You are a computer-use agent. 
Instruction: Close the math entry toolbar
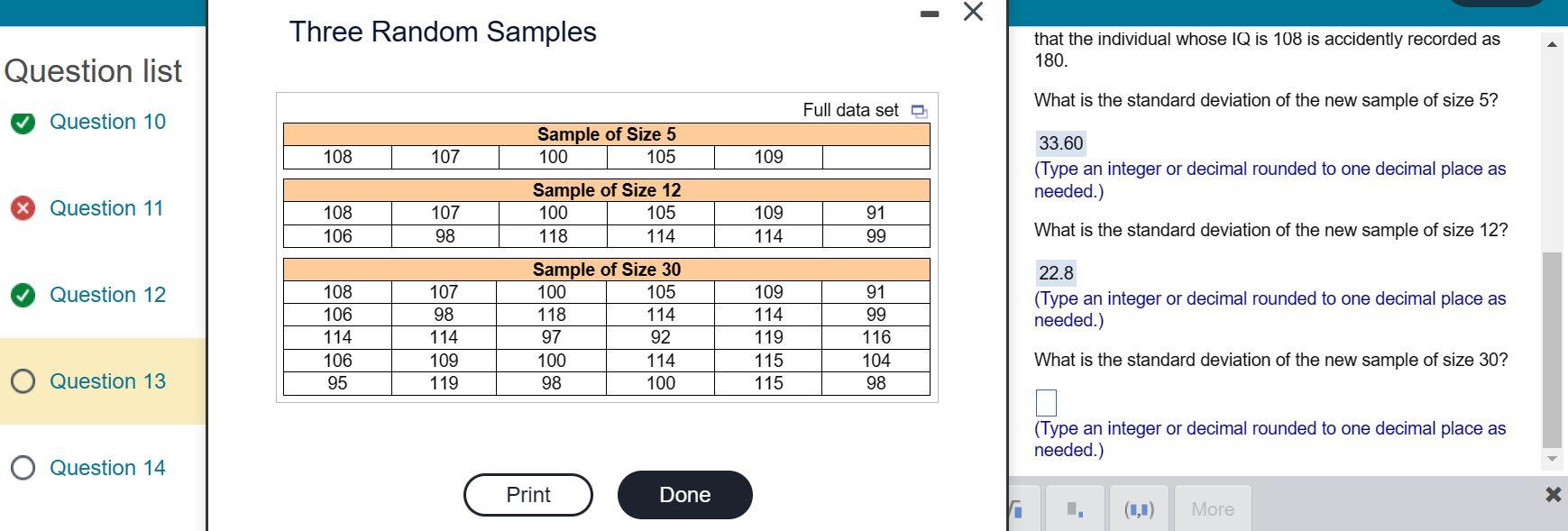coord(1553,494)
